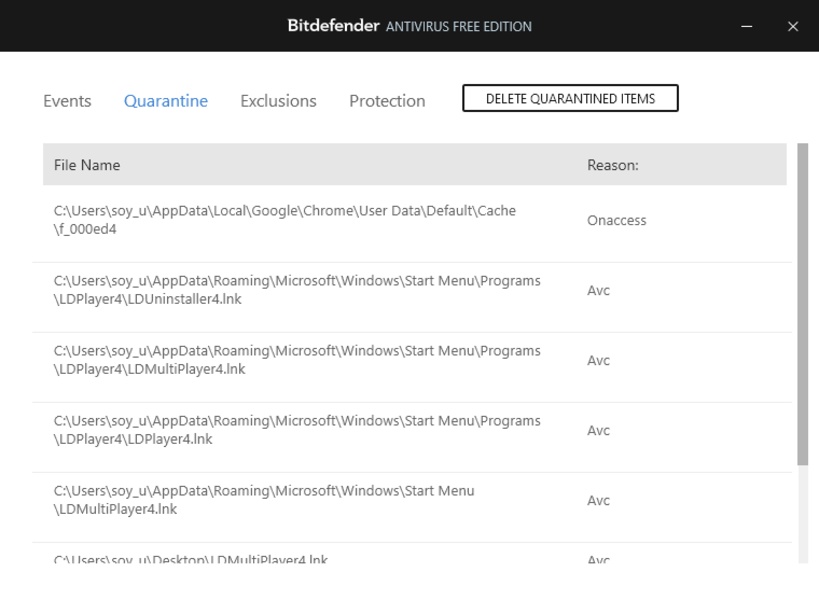Close the Bitdefender window

point(793,27)
